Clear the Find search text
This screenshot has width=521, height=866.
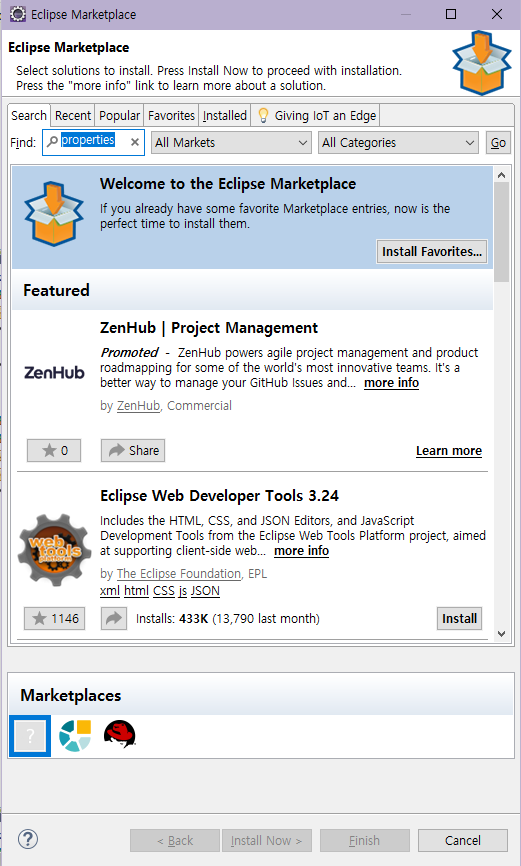tap(134, 142)
